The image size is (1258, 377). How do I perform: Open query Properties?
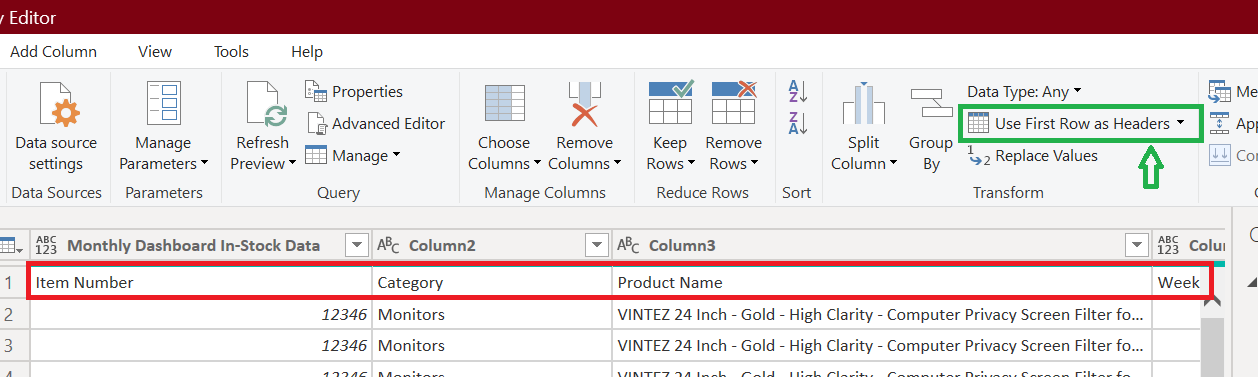point(354,92)
